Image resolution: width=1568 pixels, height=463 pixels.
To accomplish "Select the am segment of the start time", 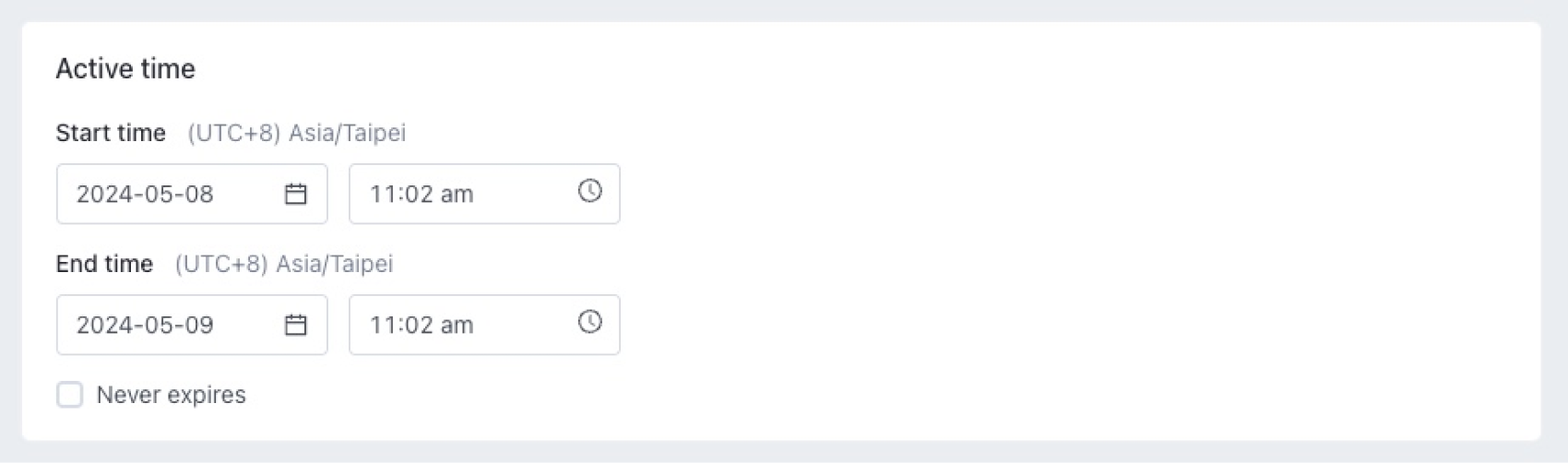I will tap(457, 195).
